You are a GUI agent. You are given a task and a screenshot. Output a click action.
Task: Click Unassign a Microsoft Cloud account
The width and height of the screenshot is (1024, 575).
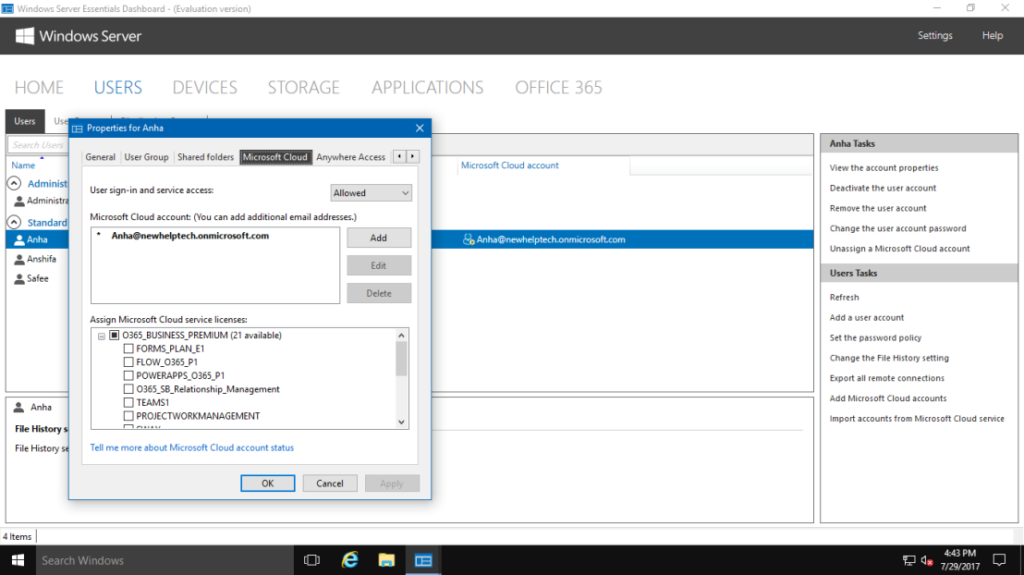(x=899, y=249)
